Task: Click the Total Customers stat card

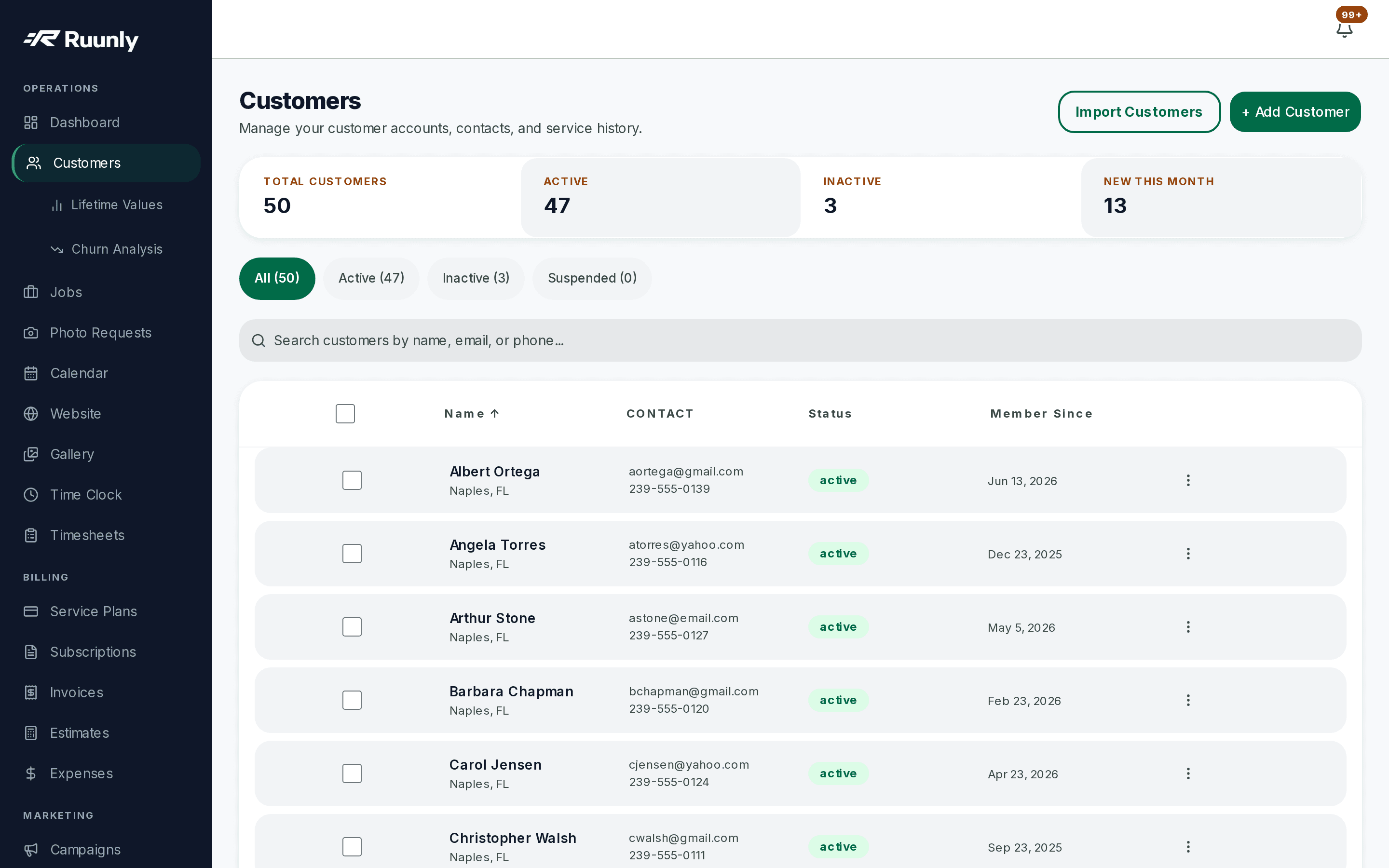Action: (380, 198)
